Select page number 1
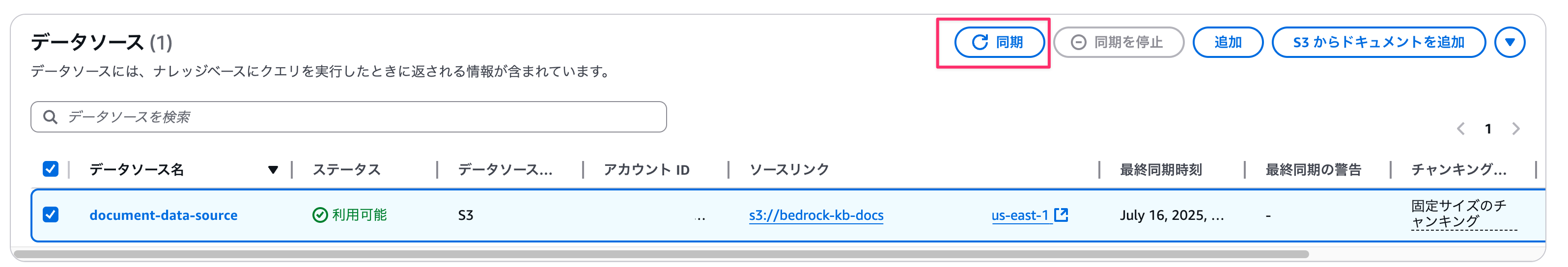Viewport: 1568px width, 267px height. pyautogui.click(x=1487, y=128)
